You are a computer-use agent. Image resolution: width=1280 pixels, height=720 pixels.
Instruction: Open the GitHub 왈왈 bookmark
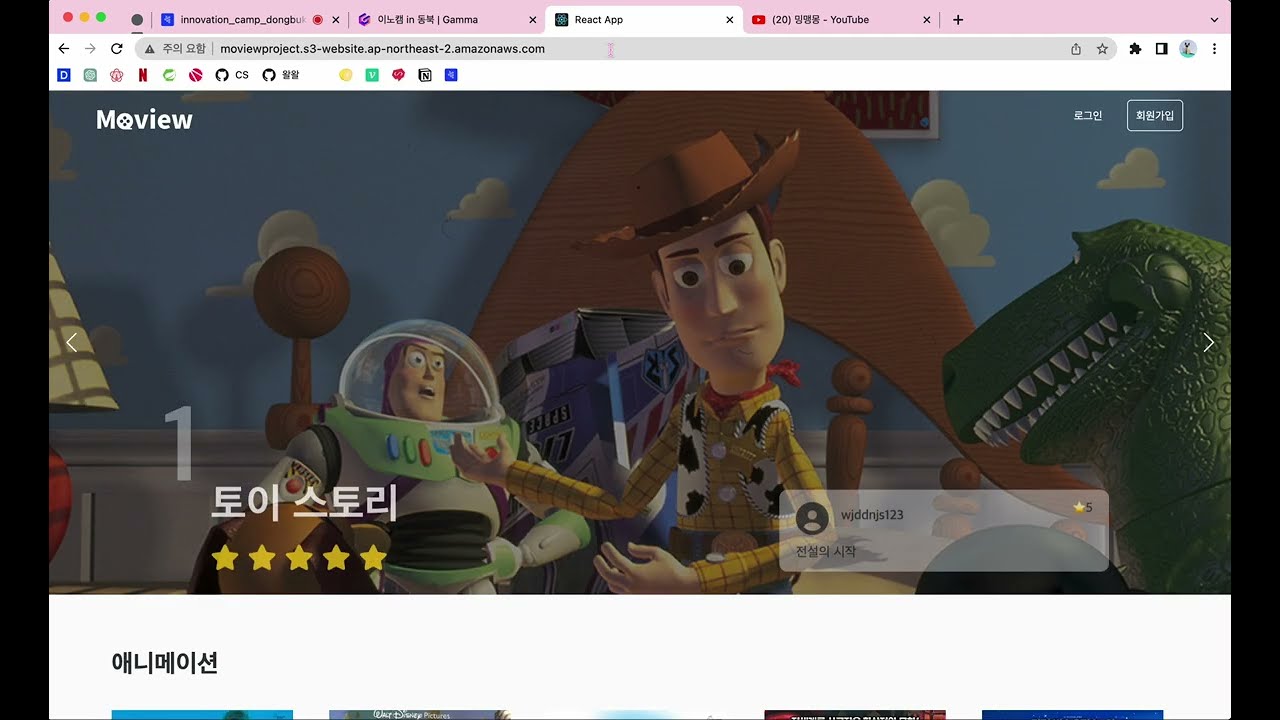point(281,75)
